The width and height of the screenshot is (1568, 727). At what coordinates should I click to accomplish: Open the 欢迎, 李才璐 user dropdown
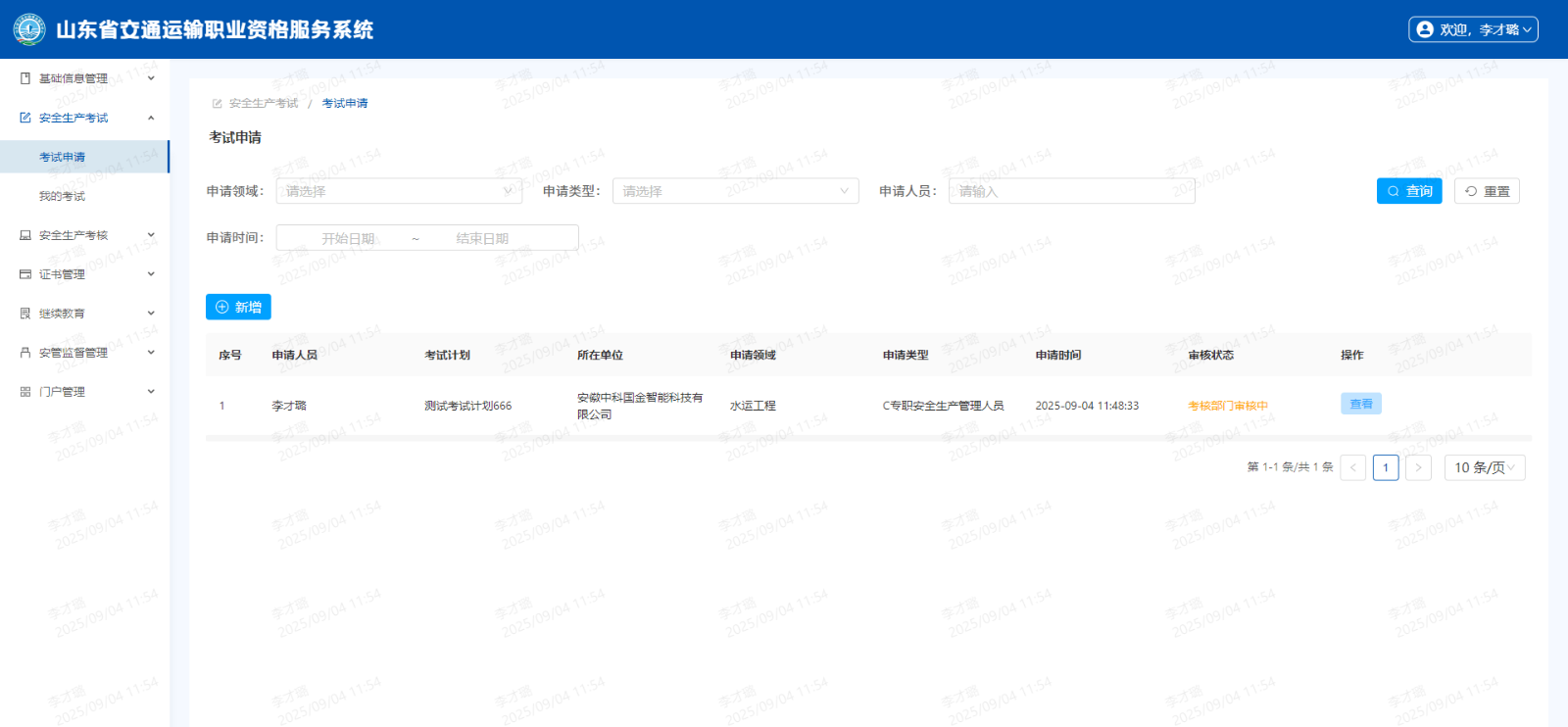click(1473, 29)
